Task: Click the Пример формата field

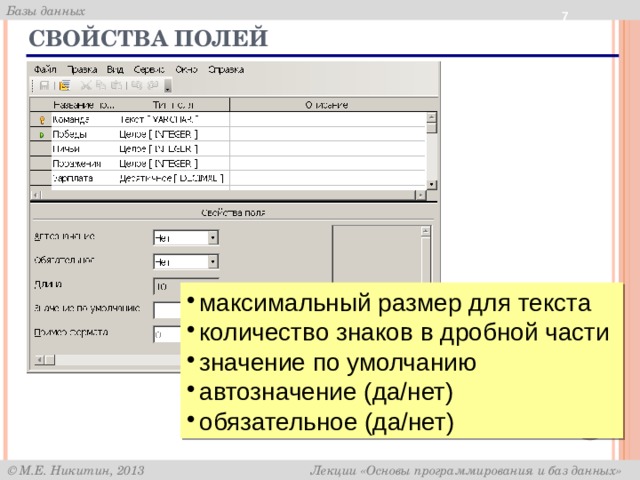Action: [167, 334]
